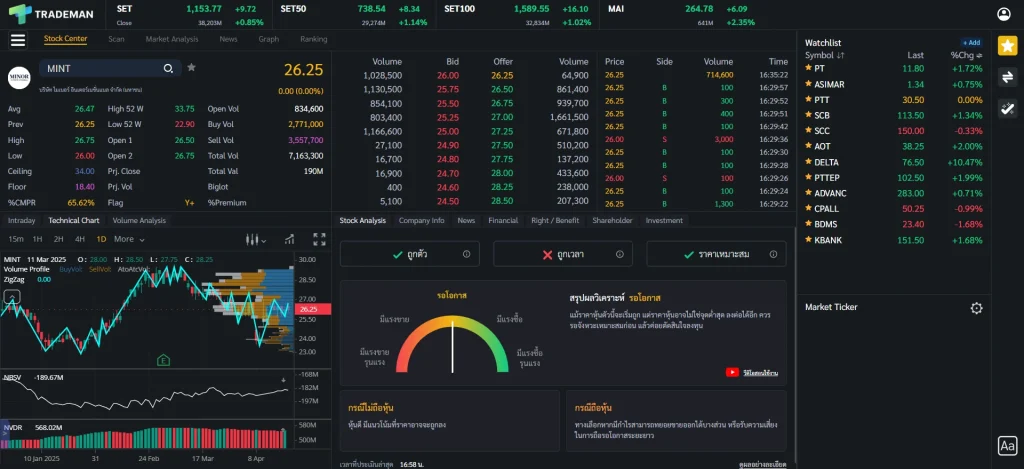1024x469 pixels.
Task: Click the Aa font size icon
Action: [1007, 446]
